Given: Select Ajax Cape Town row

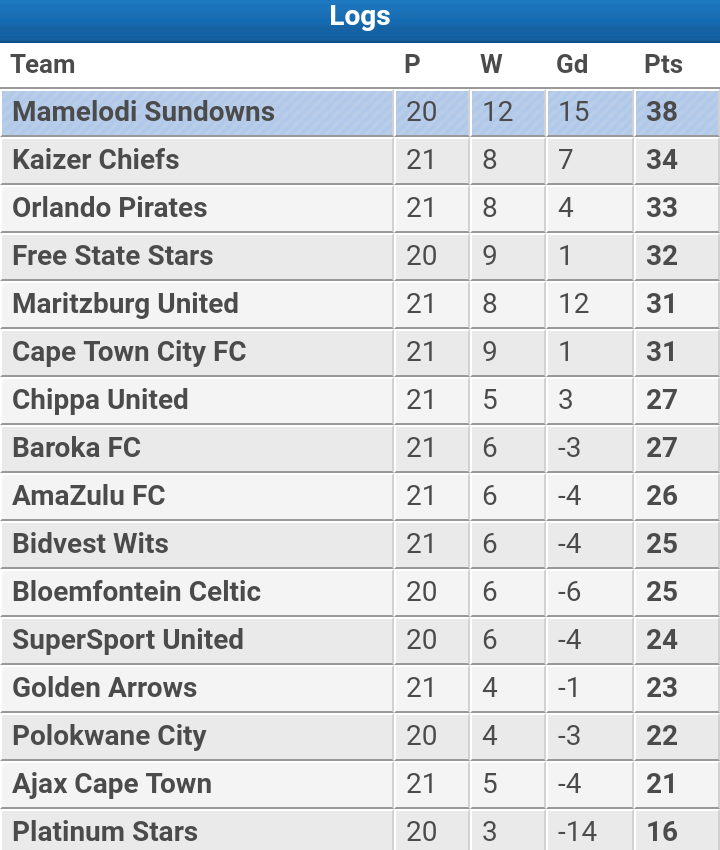Looking at the screenshot, I should tap(360, 784).
